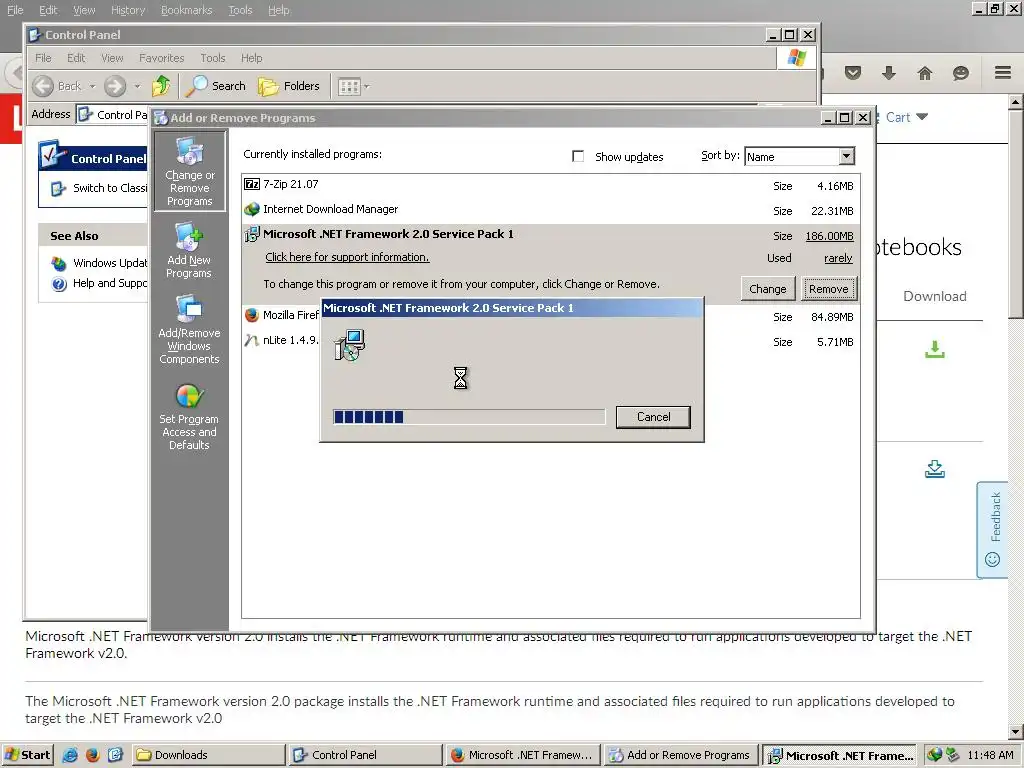Open Set Program Access and Defaults
Screen dimensions: 1024x768
click(189, 416)
